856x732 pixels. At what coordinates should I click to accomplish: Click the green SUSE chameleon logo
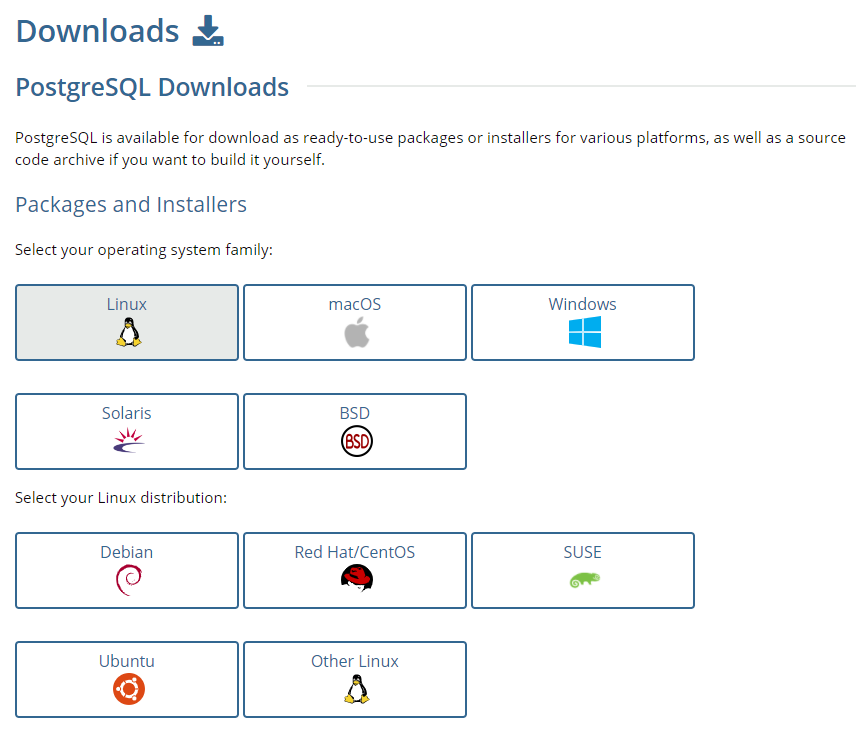[x=585, y=580]
